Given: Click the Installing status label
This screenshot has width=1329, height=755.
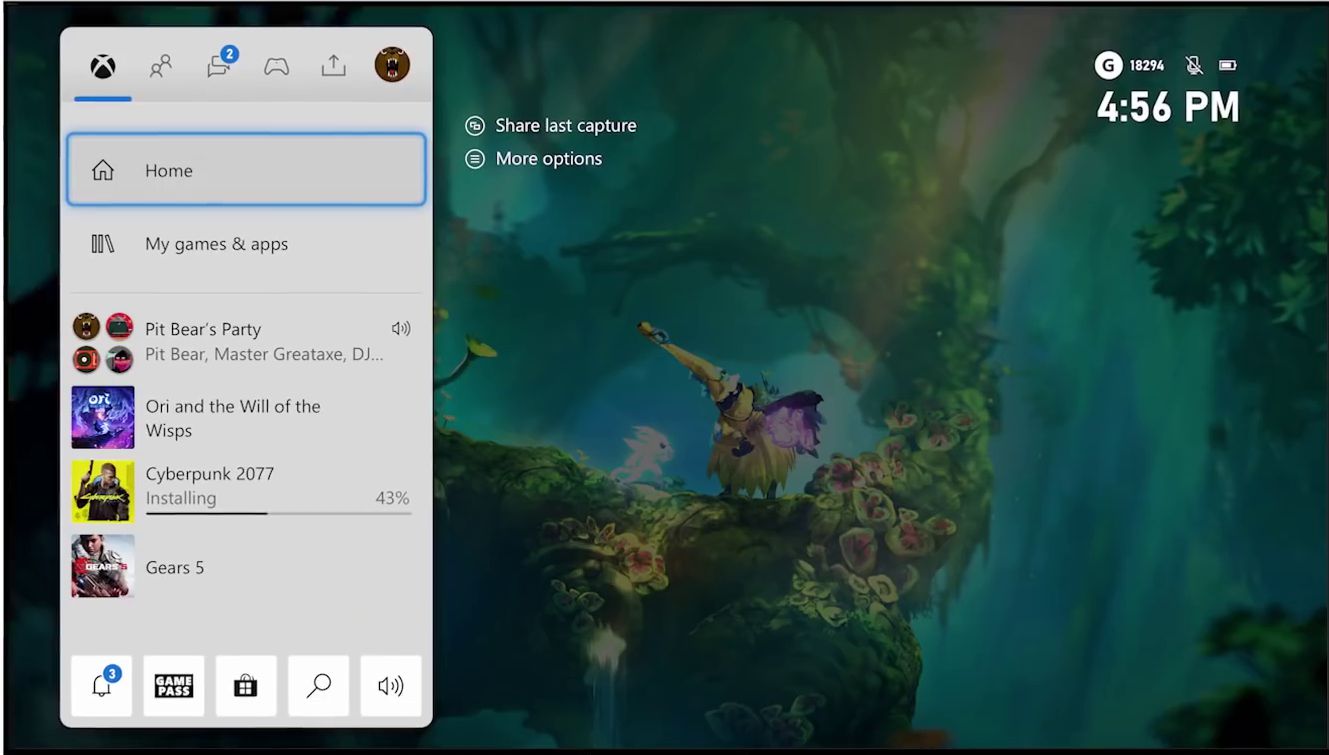Looking at the screenshot, I should point(181,498).
